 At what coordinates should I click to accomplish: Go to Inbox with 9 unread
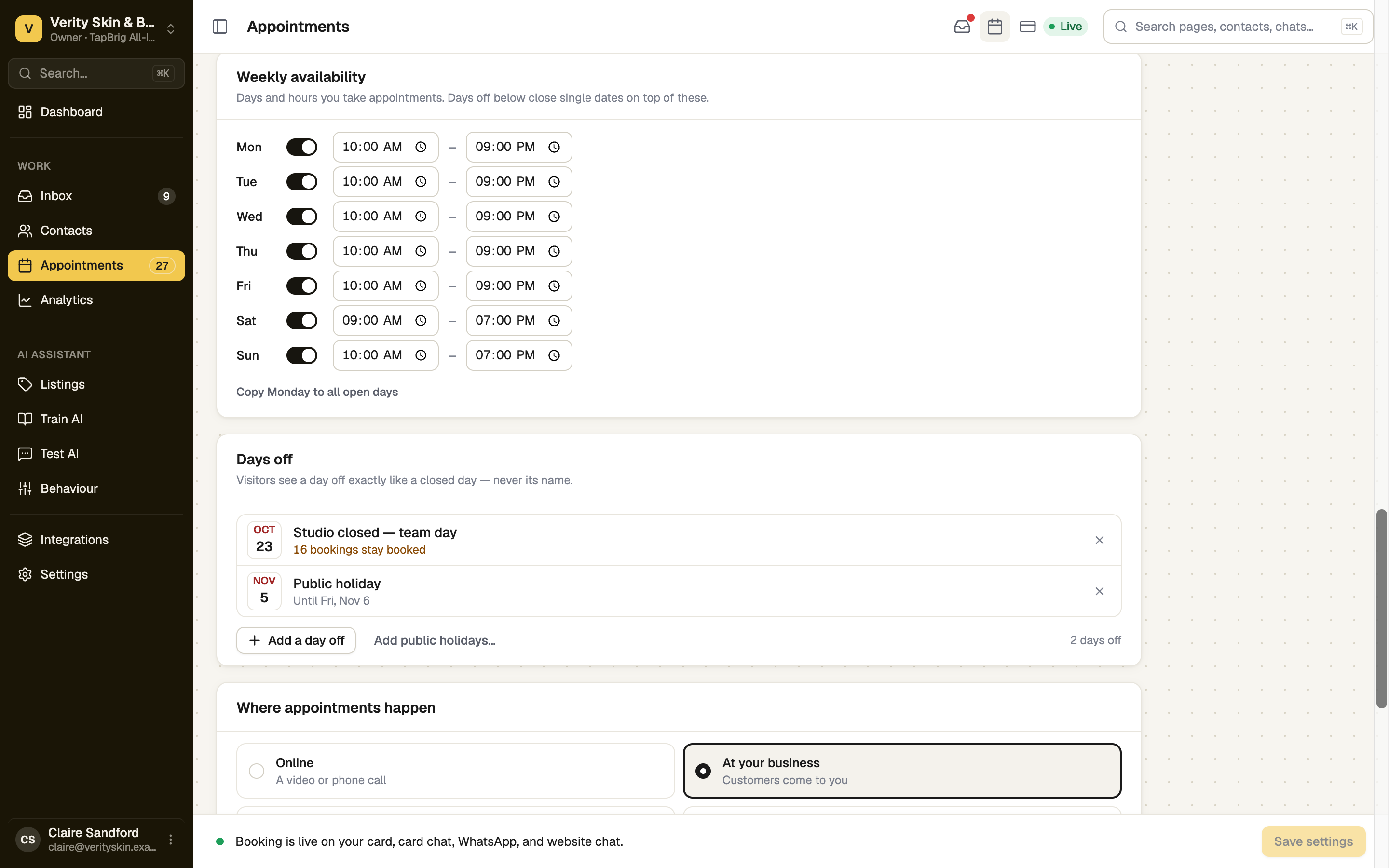pos(96,196)
